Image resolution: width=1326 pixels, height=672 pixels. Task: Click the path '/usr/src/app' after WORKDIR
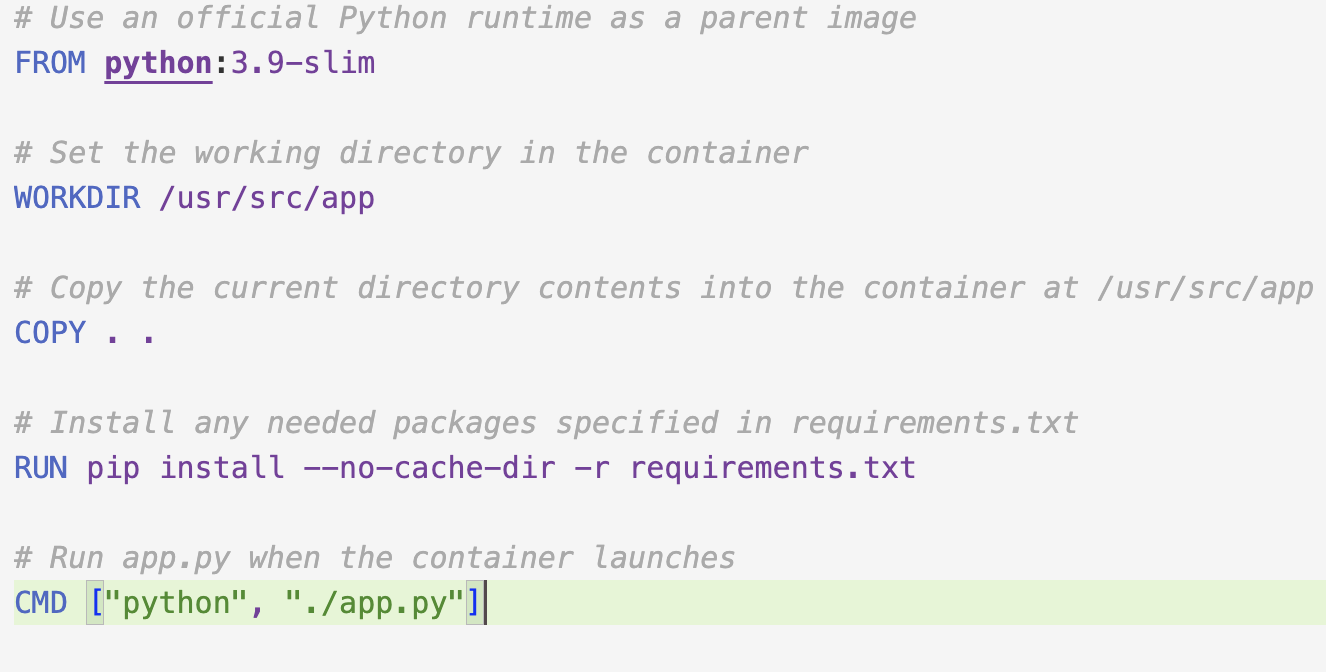pyautogui.click(x=267, y=198)
